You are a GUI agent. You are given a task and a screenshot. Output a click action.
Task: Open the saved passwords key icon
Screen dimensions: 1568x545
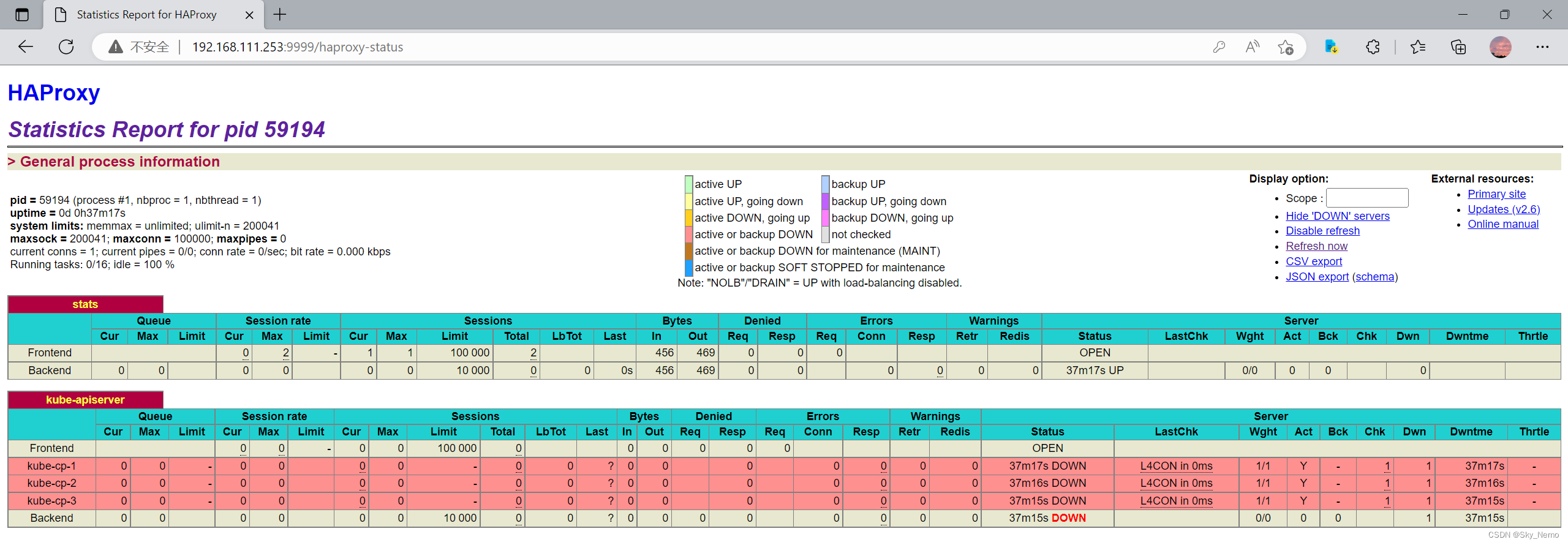pyautogui.click(x=1219, y=47)
